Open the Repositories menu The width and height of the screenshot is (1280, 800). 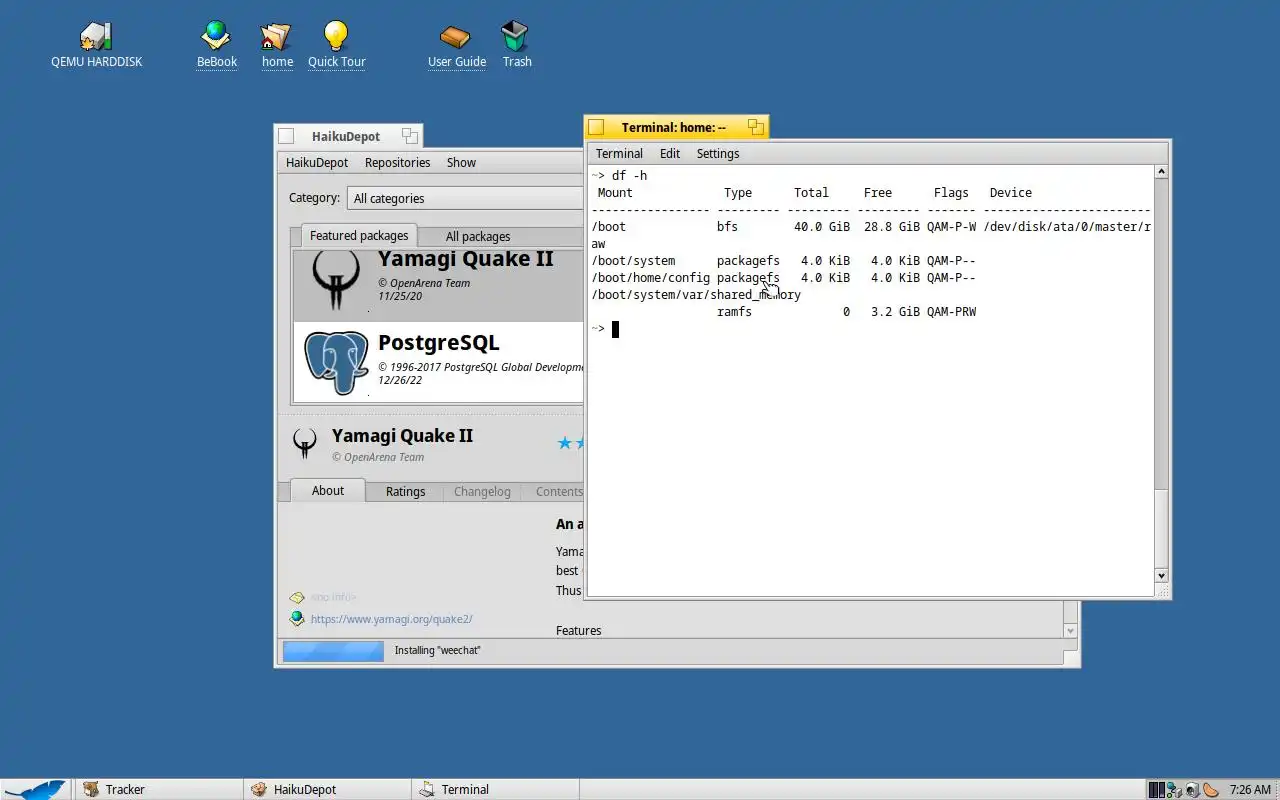397,162
